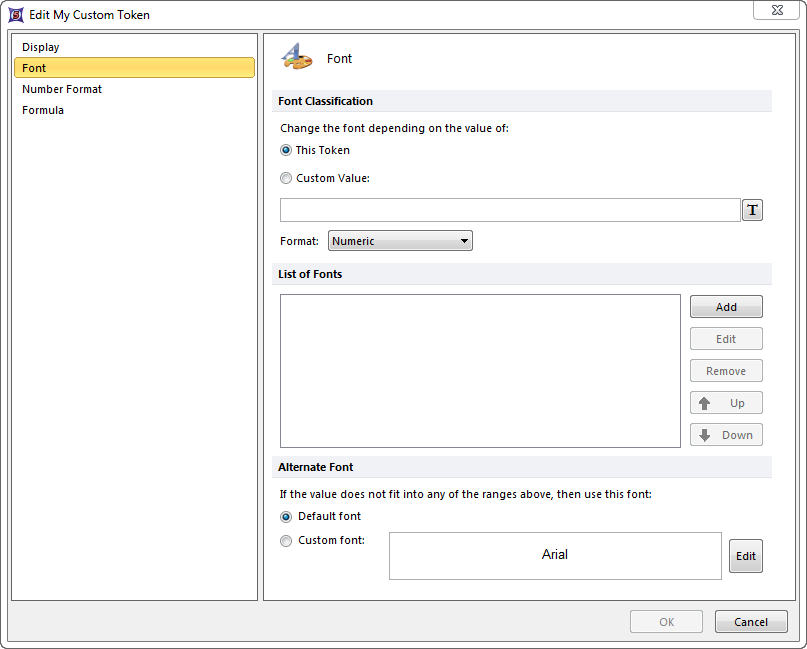Click the Up arrow button
Image resolution: width=807 pixels, height=649 pixels.
pyautogui.click(x=726, y=403)
